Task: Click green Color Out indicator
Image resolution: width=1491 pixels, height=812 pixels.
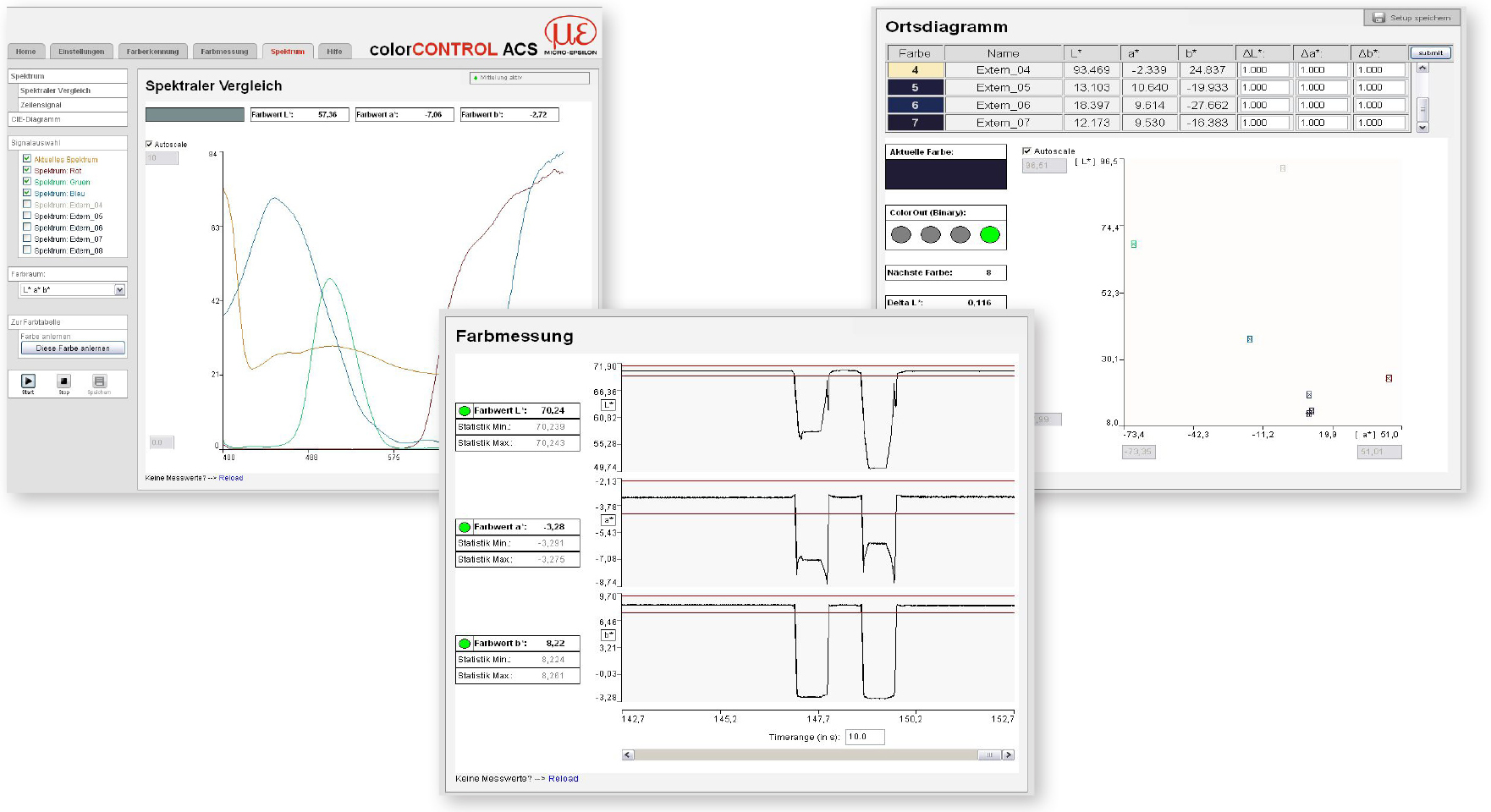Action: point(990,234)
